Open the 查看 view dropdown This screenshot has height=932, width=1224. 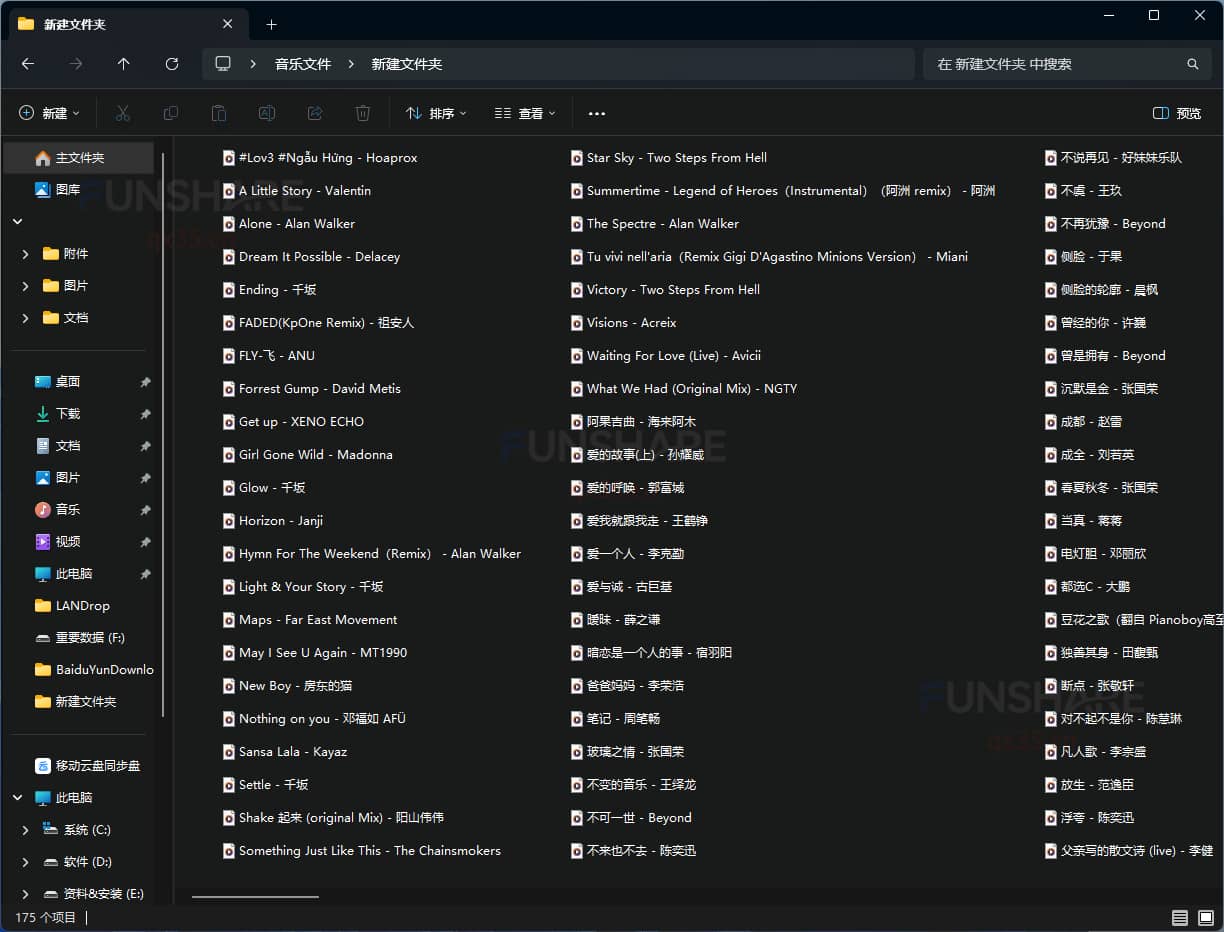pyautogui.click(x=525, y=113)
